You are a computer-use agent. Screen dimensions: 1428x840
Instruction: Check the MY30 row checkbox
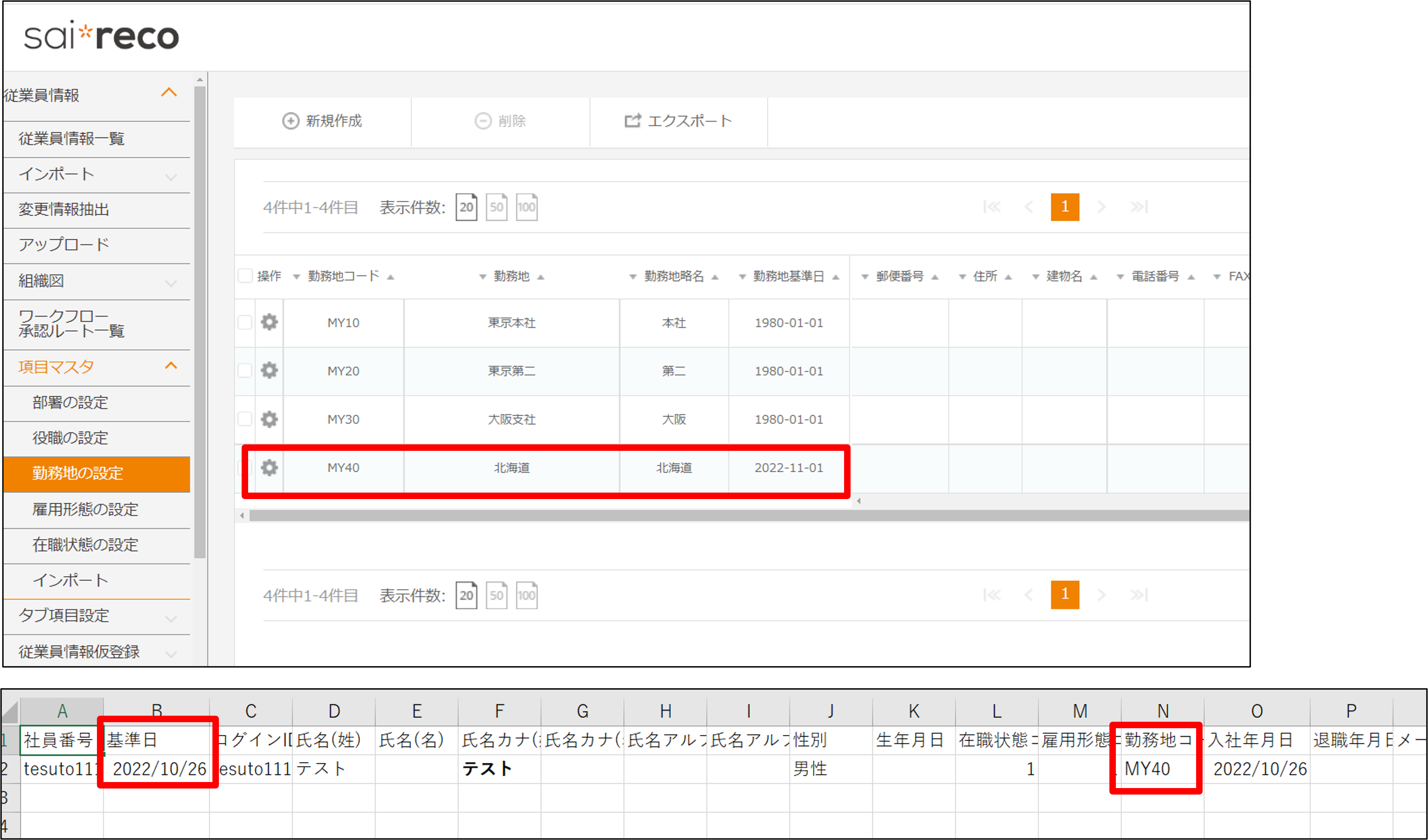[x=245, y=419]
